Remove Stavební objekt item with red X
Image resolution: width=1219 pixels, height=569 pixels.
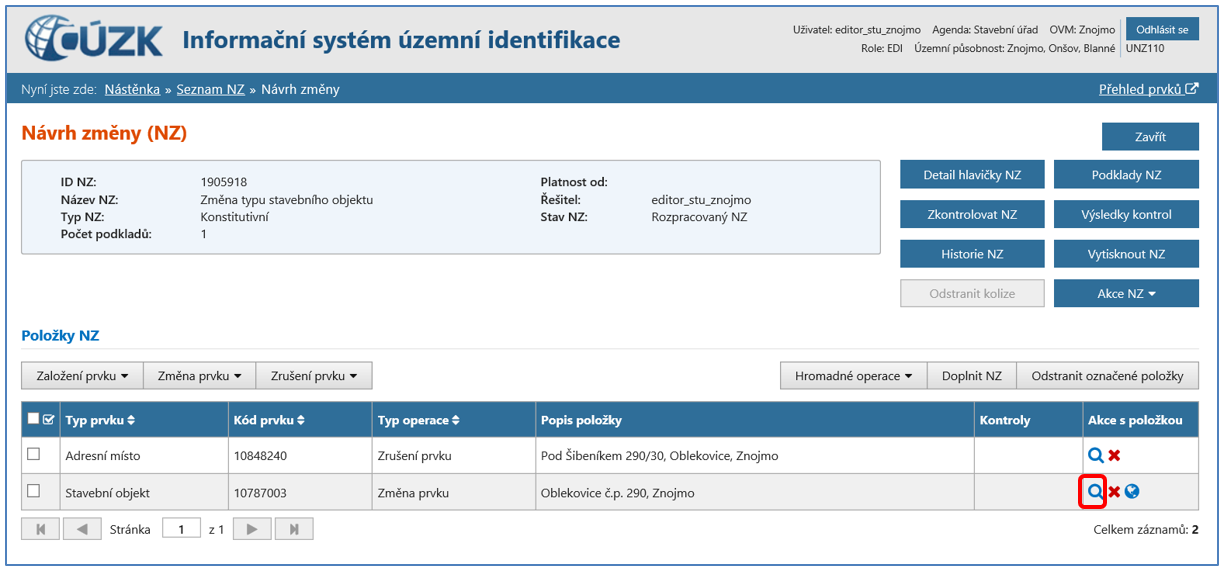point(1114,492)
